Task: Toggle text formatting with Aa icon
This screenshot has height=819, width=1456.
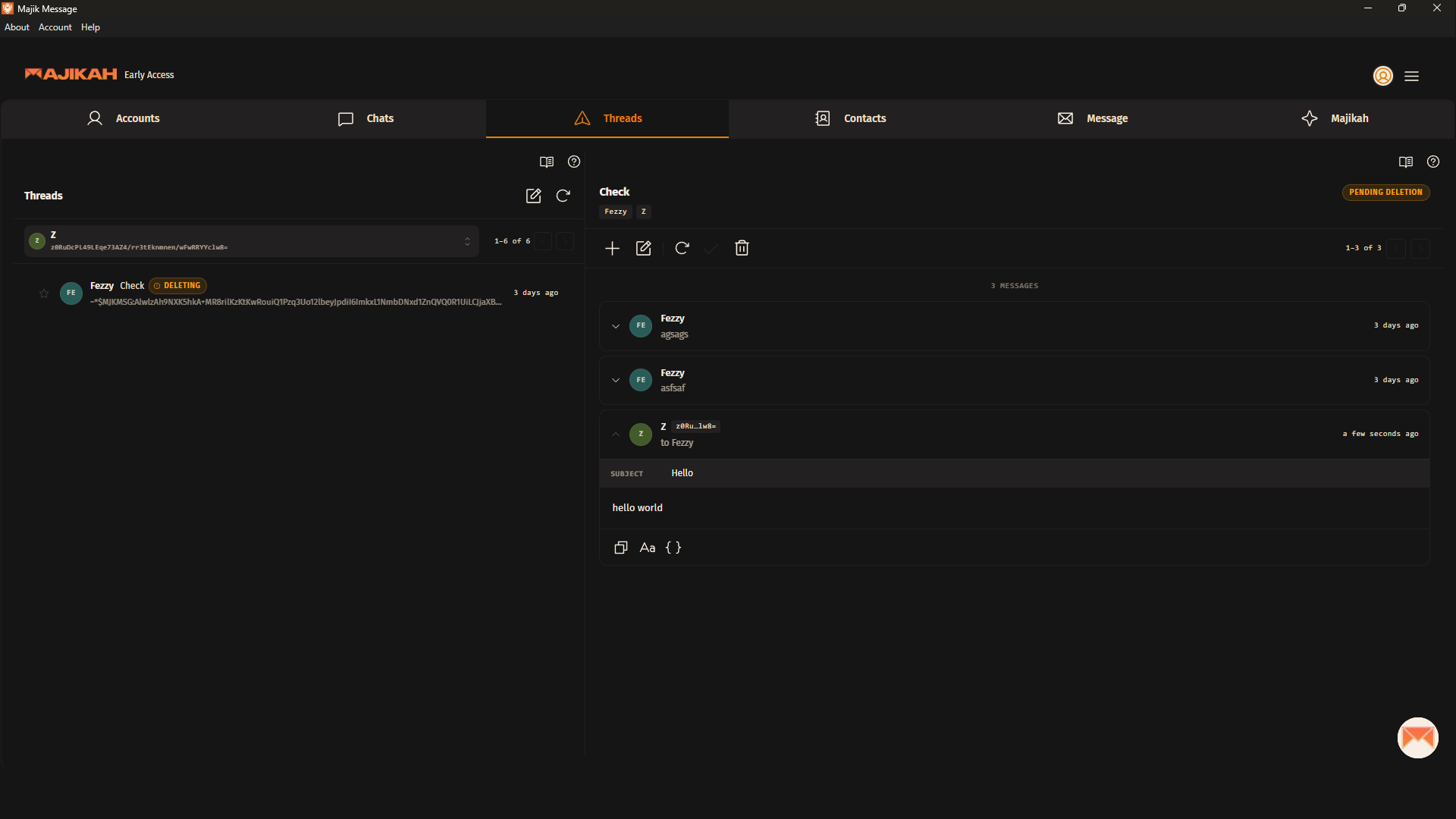Action: (647, 548)
